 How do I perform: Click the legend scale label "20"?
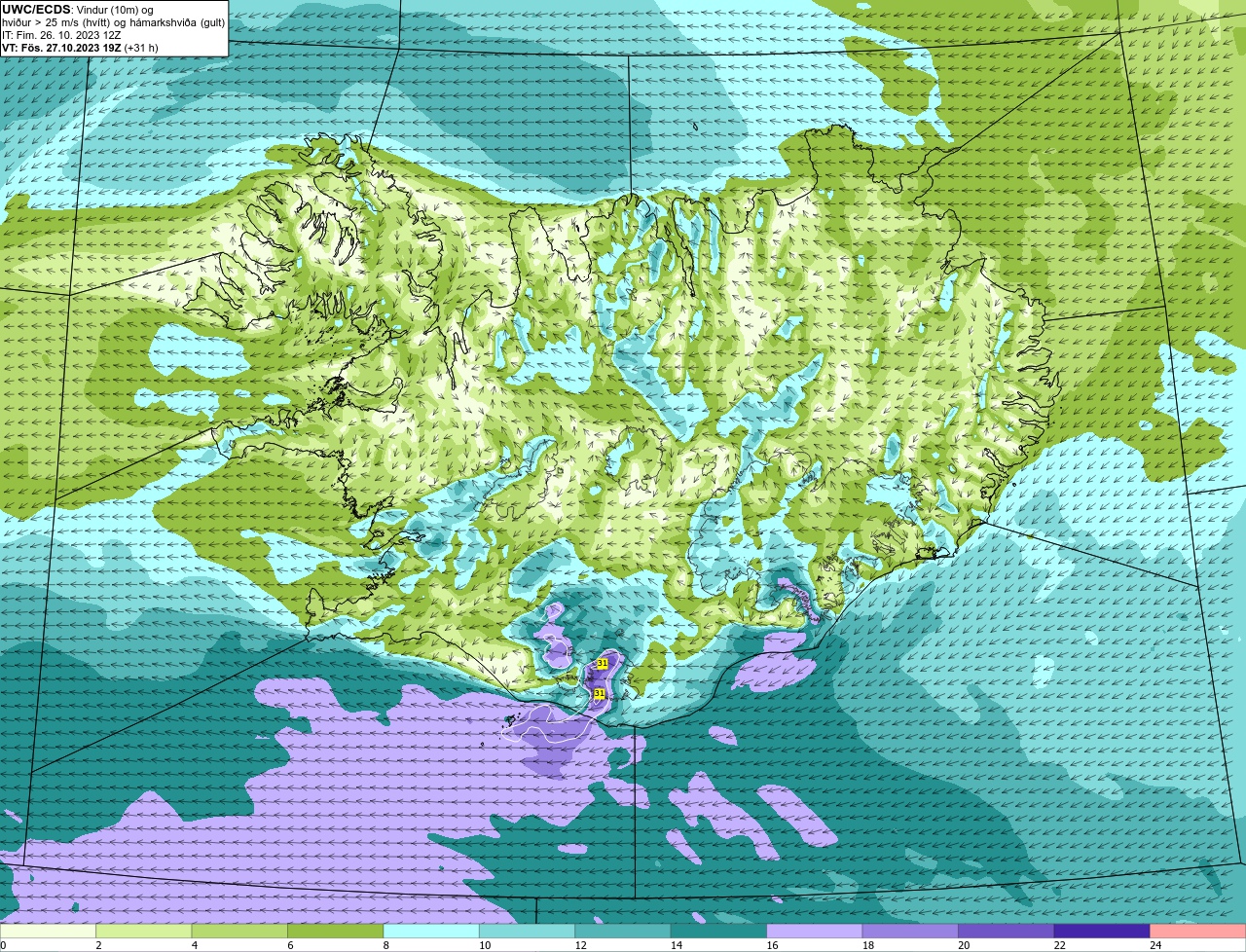coord(964,945)
